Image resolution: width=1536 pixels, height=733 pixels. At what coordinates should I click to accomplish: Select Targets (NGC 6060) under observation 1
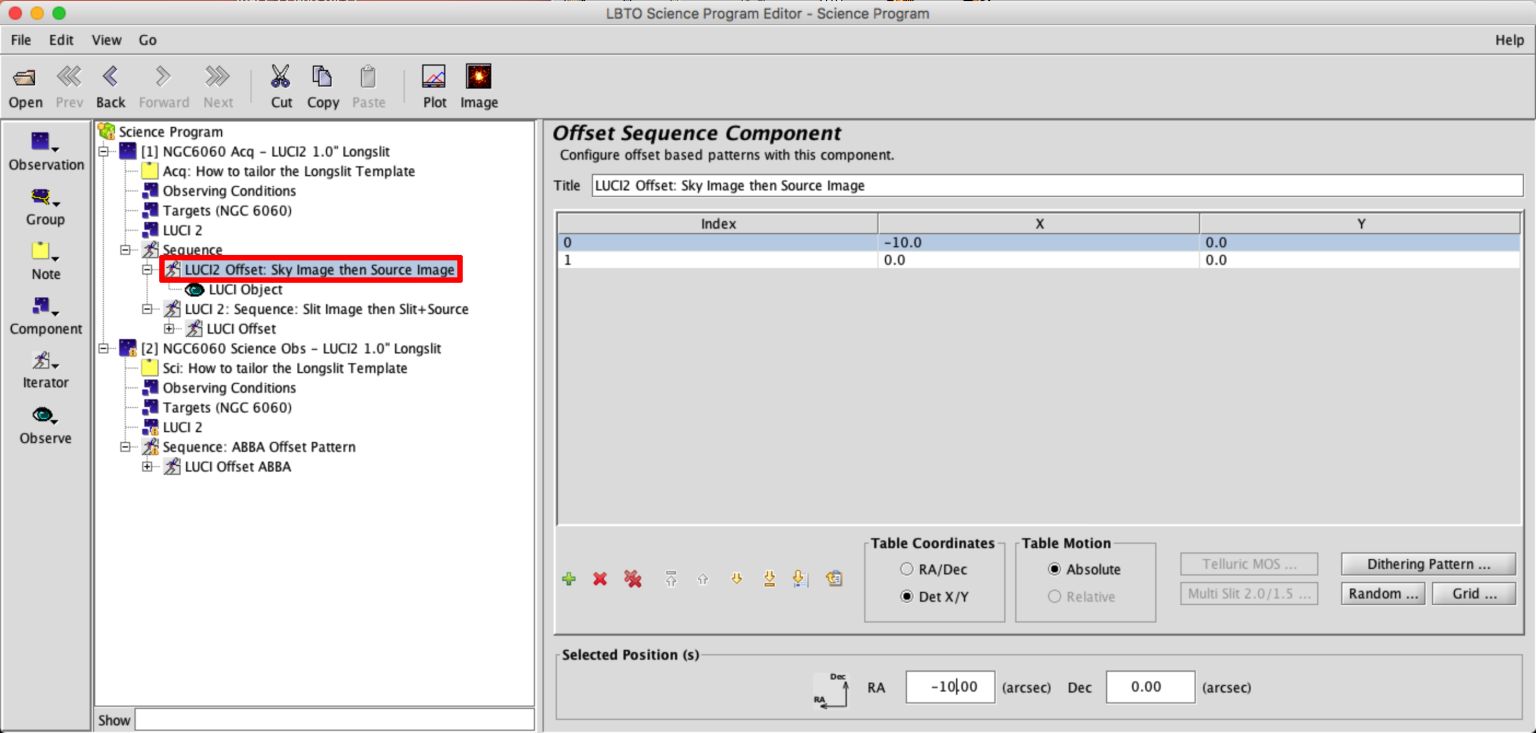click(x=227, y=211)
